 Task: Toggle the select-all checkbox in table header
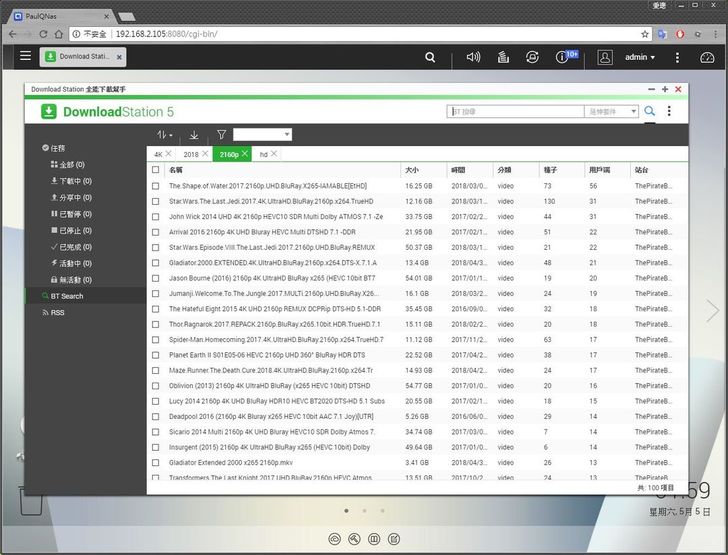[156, 170]
